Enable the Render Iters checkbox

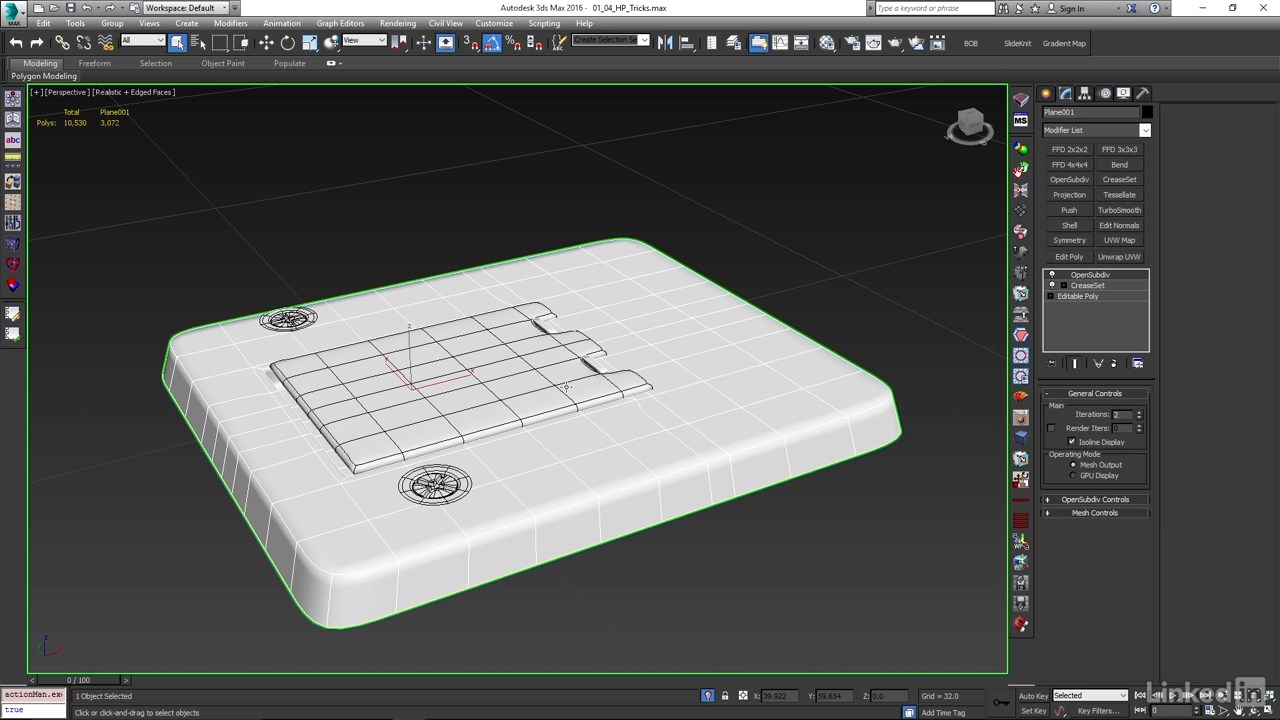click(1051, 428)
